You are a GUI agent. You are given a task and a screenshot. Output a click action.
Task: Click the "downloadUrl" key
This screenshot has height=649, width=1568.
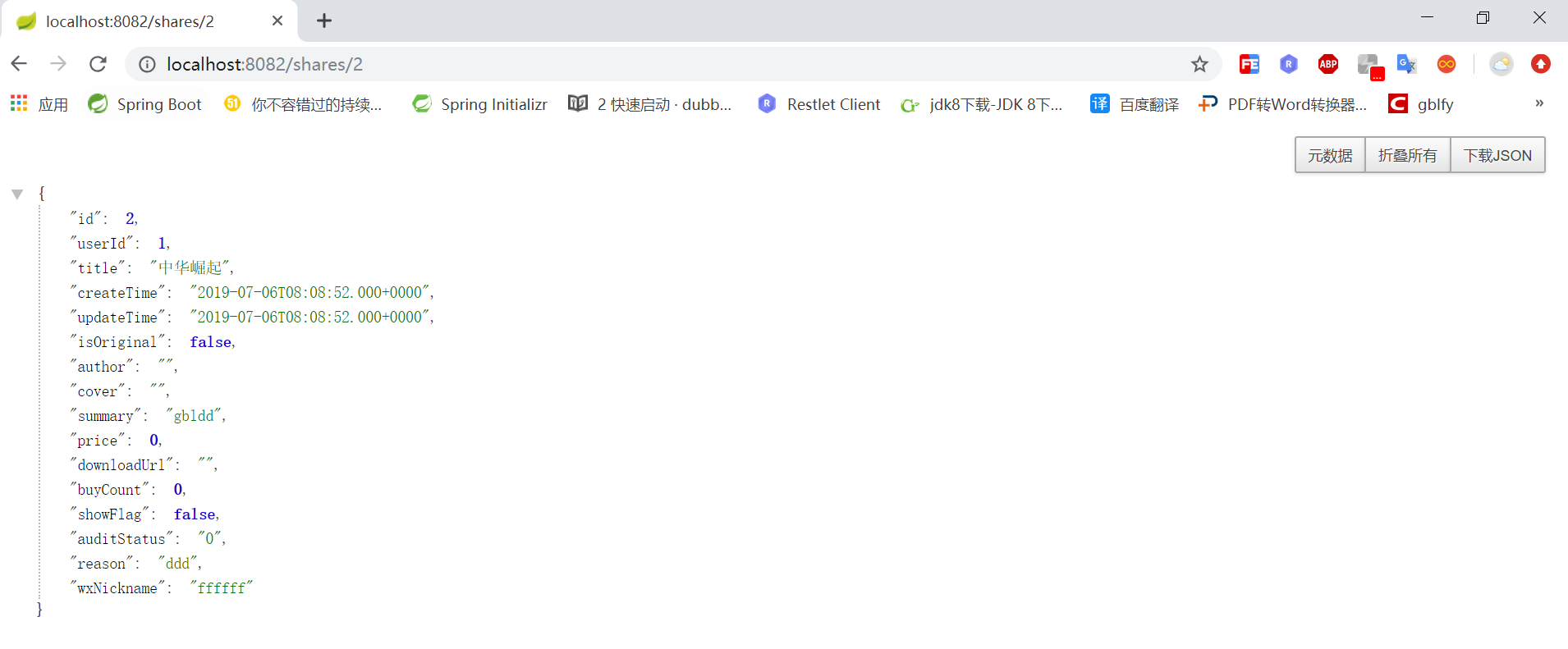121,464
